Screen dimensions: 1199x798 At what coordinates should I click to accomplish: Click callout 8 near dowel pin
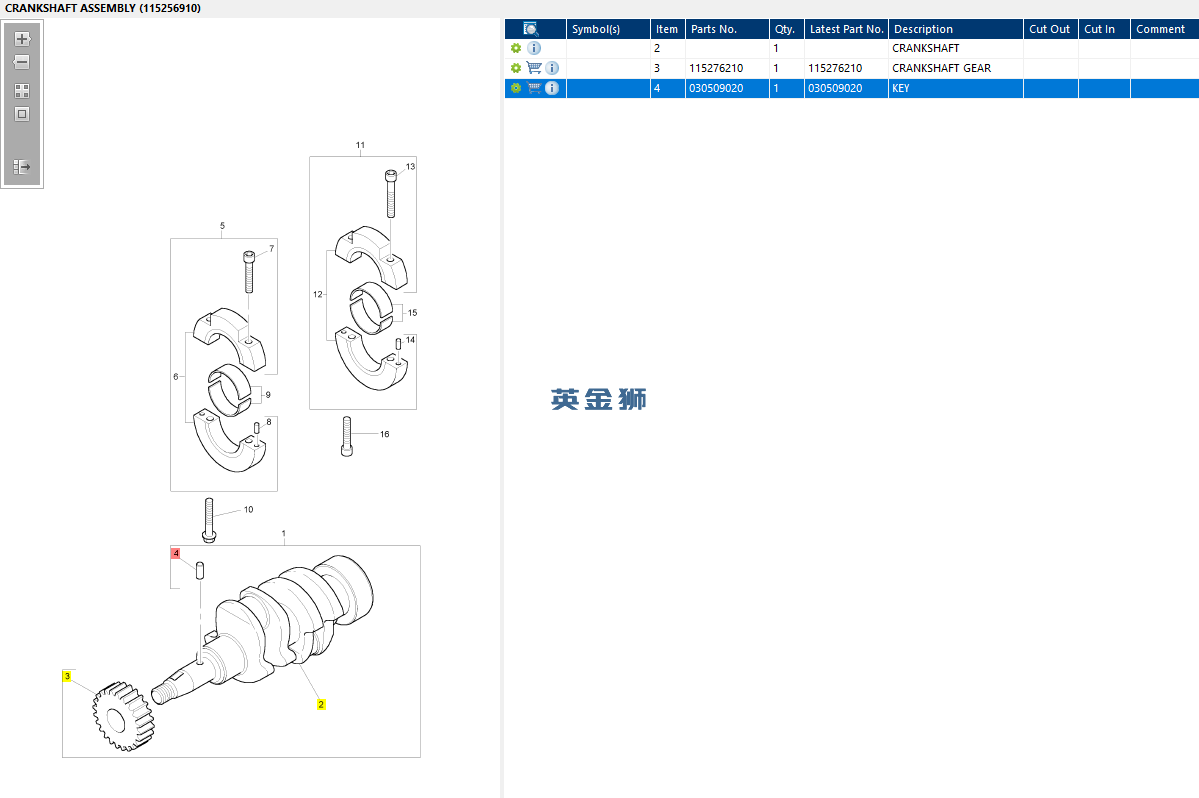[x=269, y=422]
